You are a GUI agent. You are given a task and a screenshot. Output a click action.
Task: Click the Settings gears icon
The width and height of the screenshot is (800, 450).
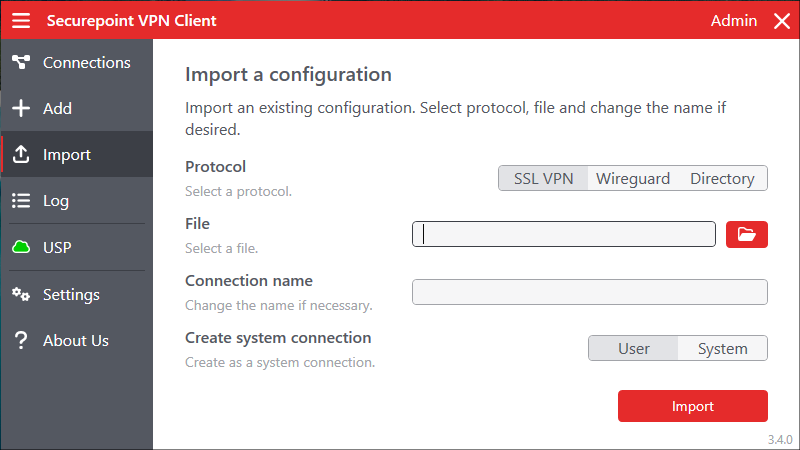pyautogui.click(x=21, y=294)
